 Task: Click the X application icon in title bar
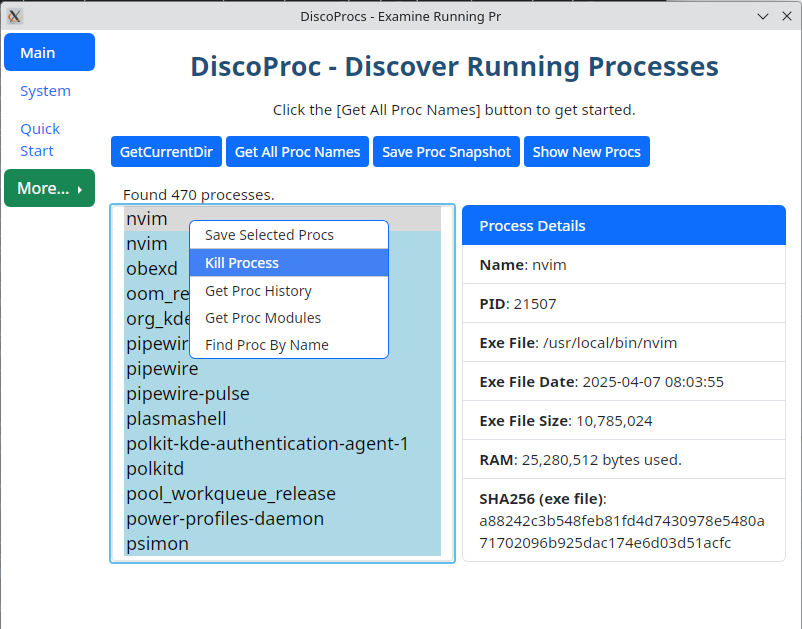click(15, 15)
